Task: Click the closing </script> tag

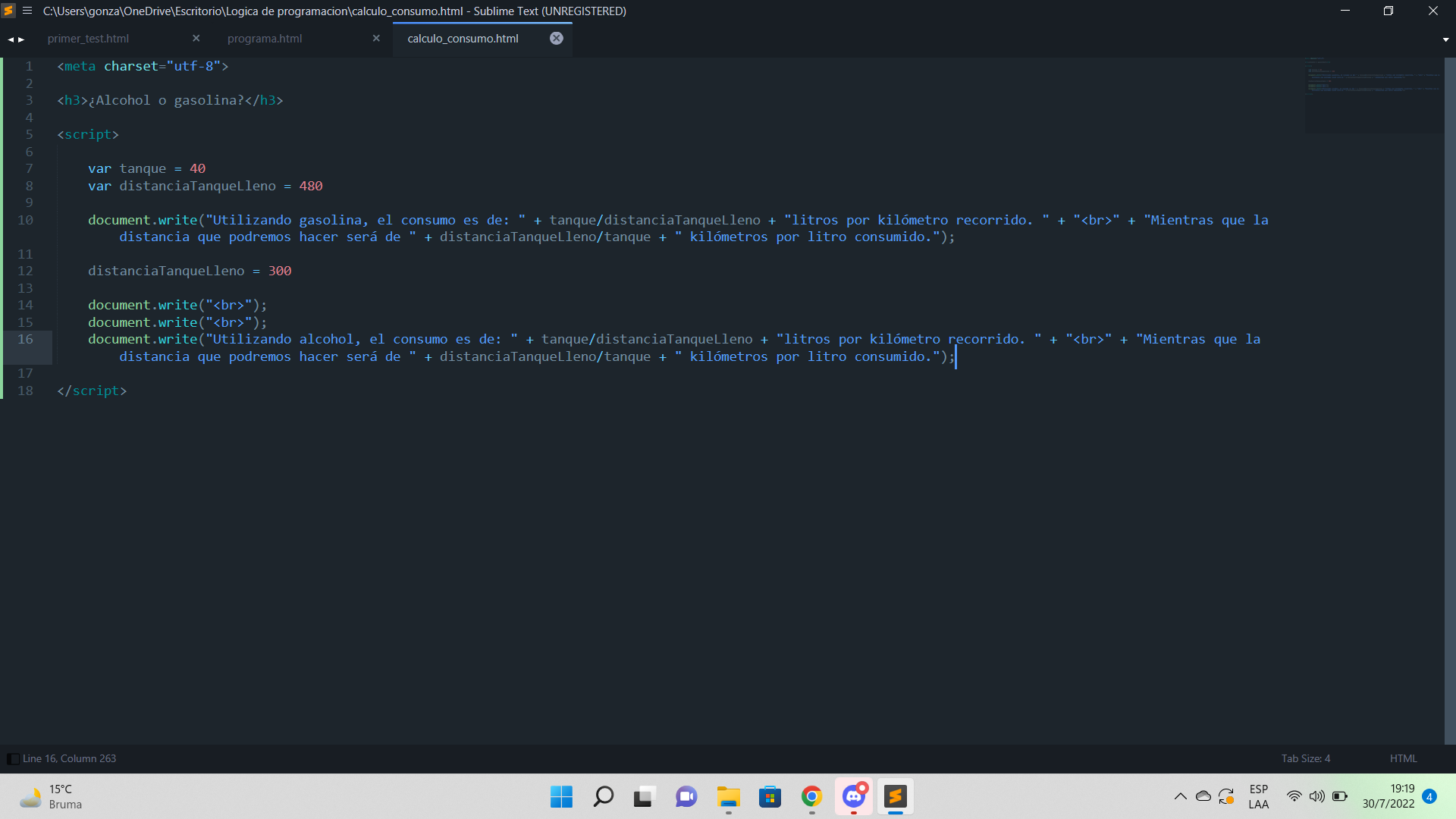Action: (x=92, y=391)
